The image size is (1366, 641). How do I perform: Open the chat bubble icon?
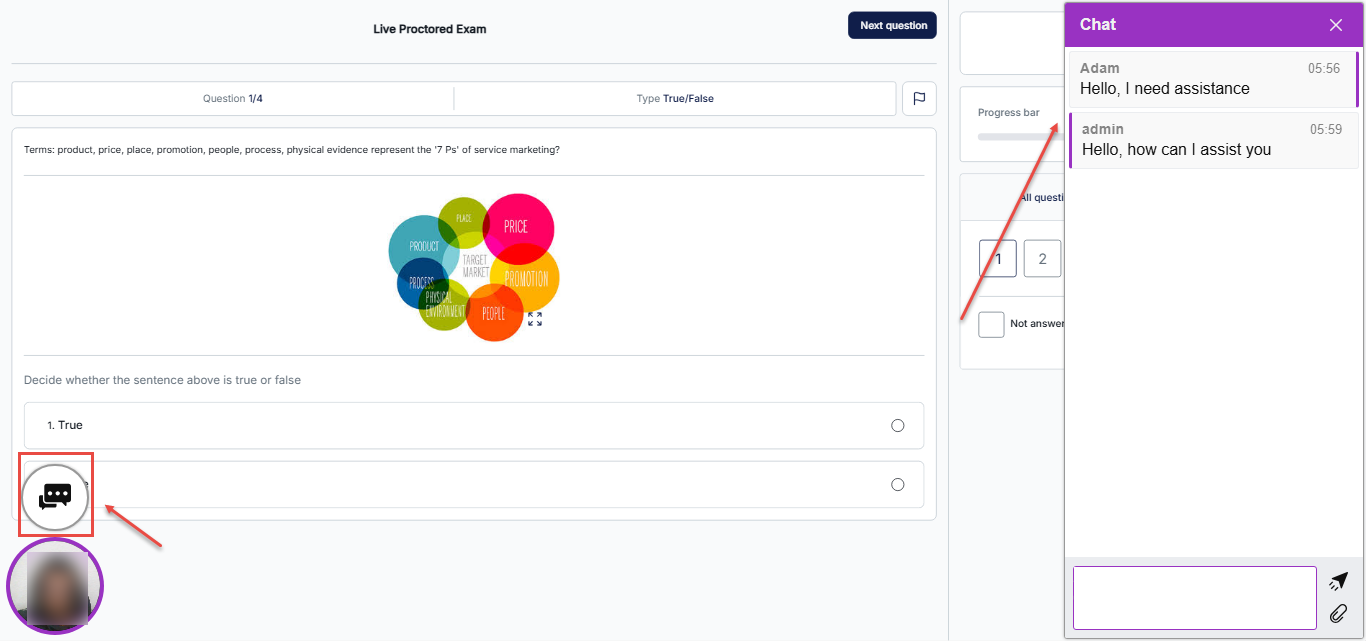55,496
